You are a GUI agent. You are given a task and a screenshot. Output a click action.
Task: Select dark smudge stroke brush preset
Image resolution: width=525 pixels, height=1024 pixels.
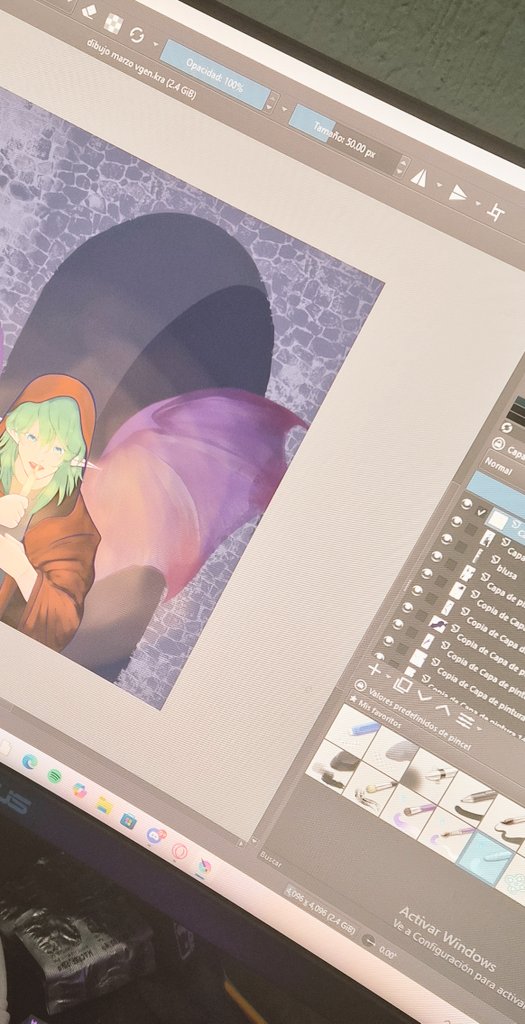335,766
